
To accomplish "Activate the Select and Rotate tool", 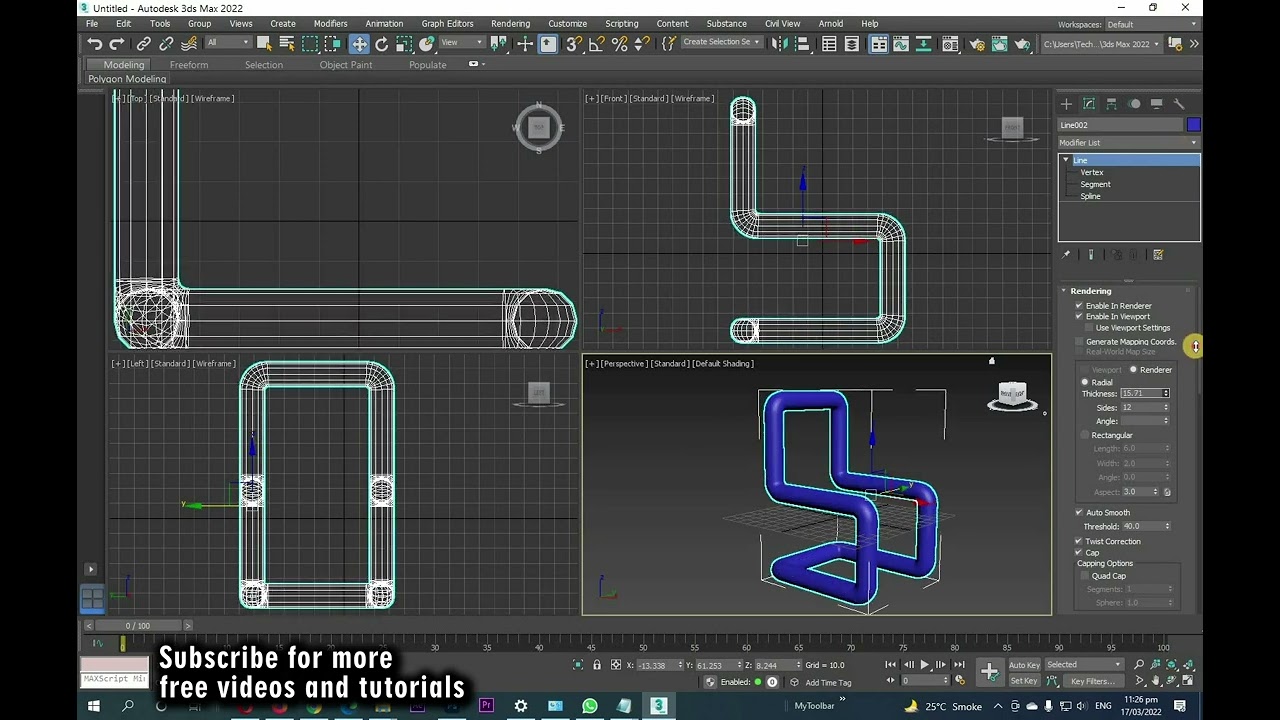I will tap(381, 44).
